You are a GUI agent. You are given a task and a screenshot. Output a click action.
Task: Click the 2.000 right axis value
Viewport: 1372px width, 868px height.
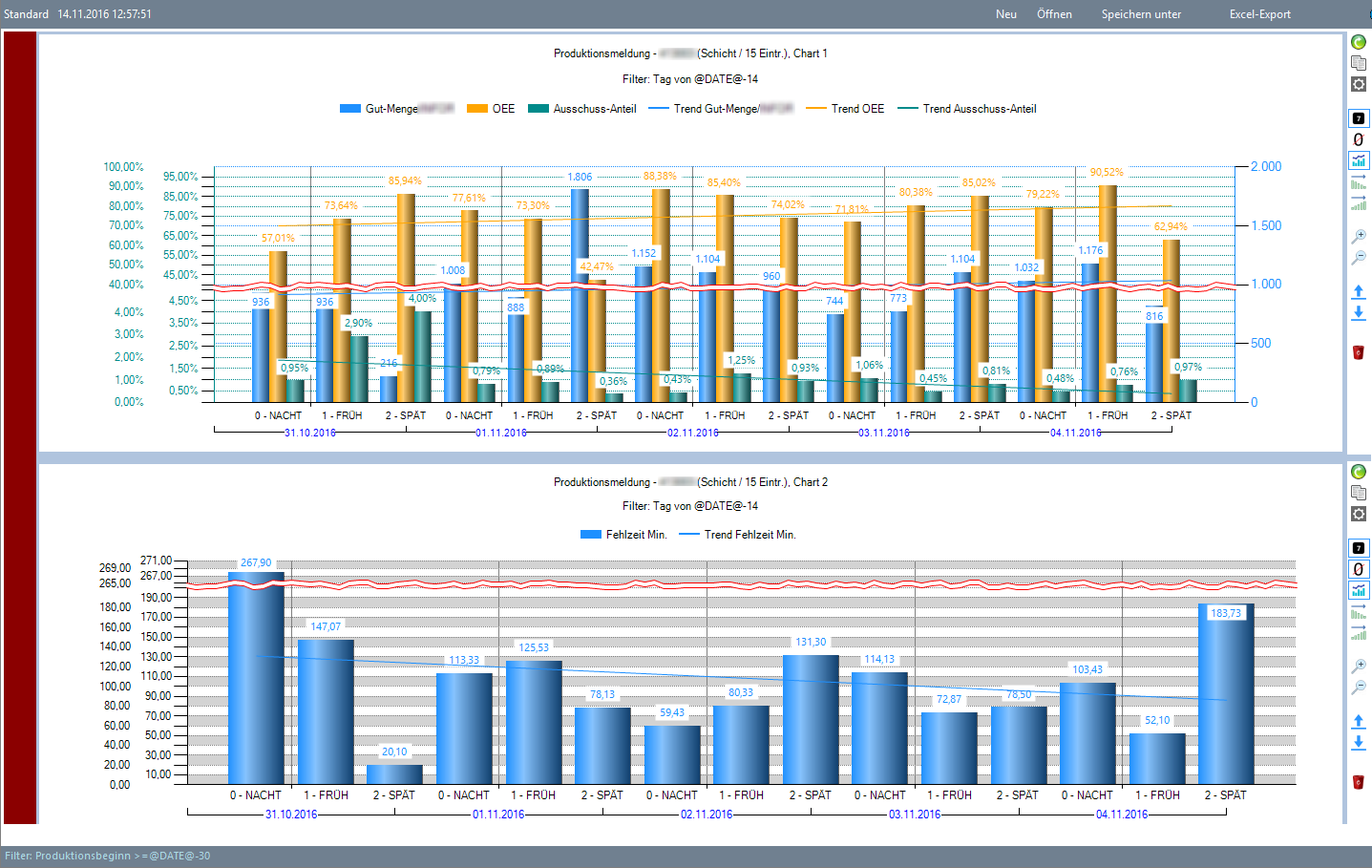pos(1266,166)
